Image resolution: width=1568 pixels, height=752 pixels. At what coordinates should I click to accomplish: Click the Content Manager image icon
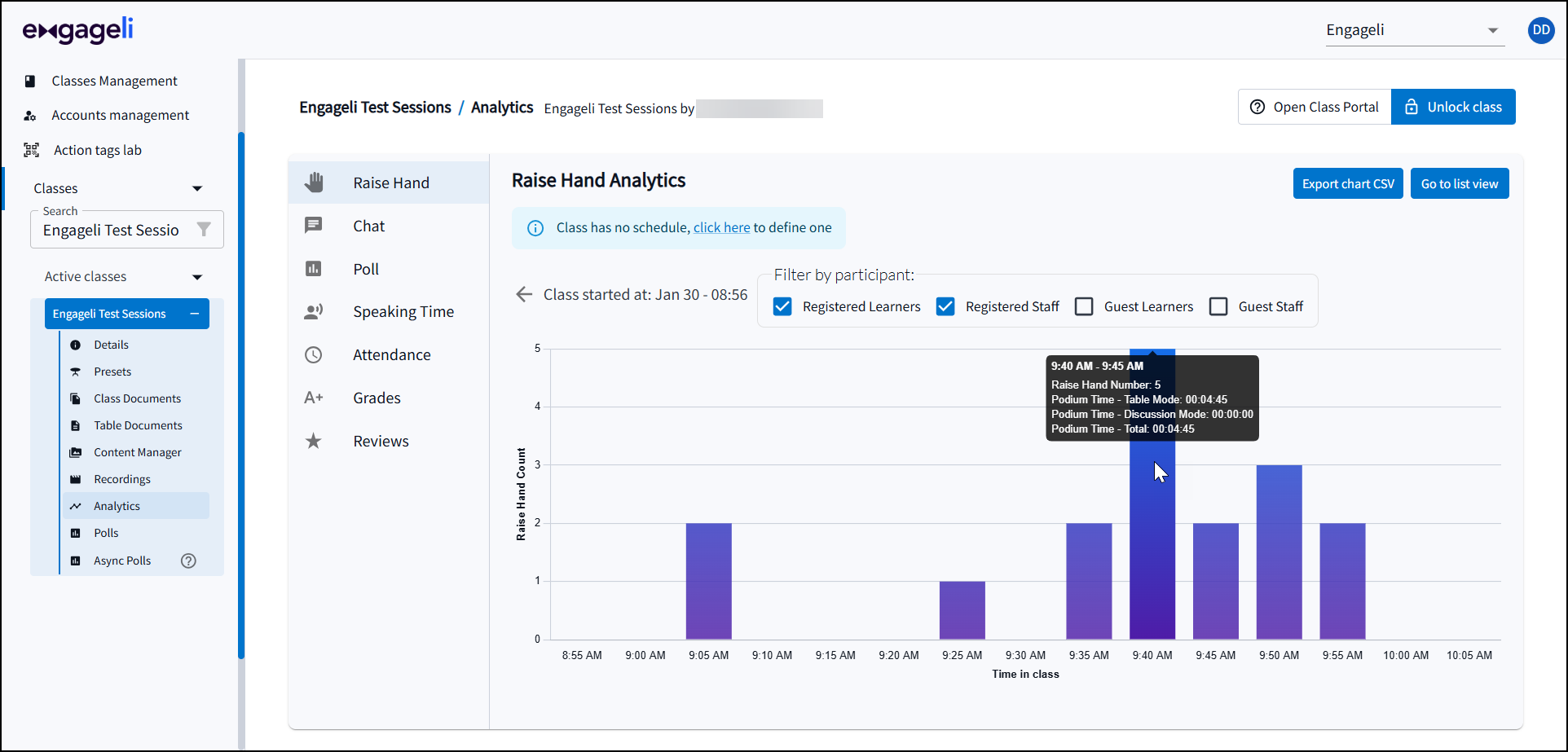click(x=76, y=452)
